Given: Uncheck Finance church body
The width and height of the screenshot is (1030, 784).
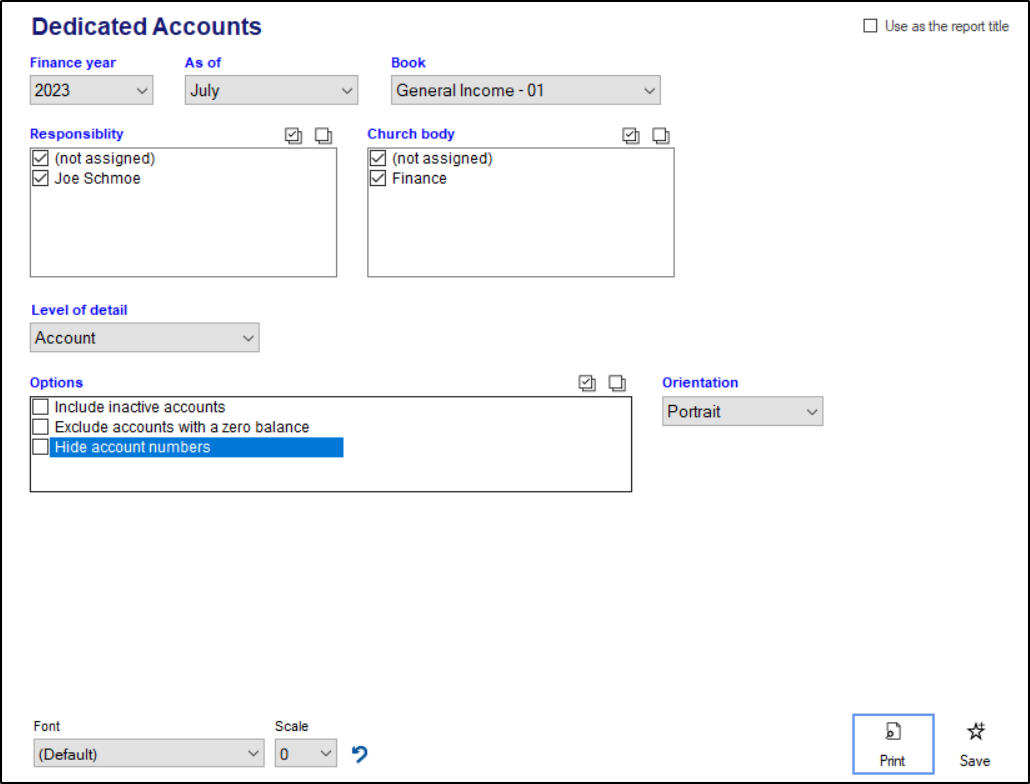Looking at the screenshot, I should [377, 179].
